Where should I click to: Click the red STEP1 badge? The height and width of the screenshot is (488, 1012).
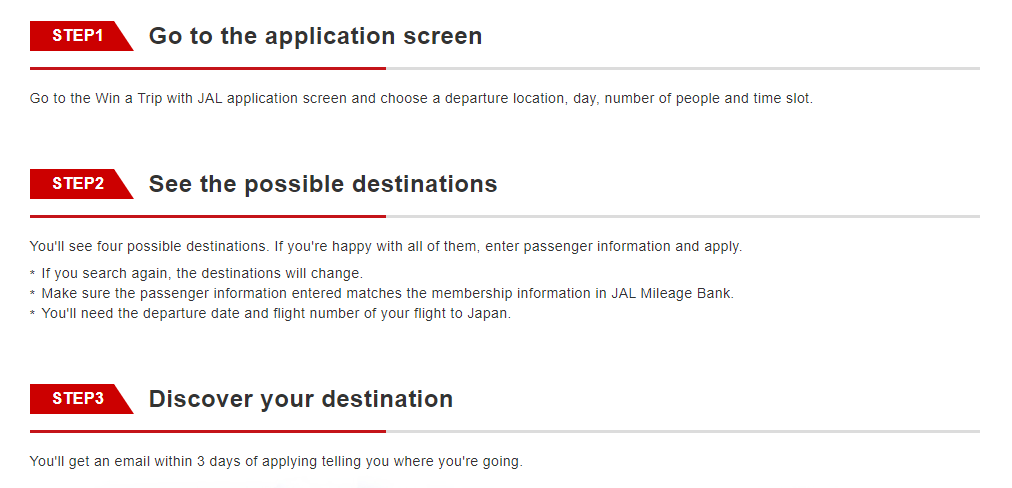81,36
